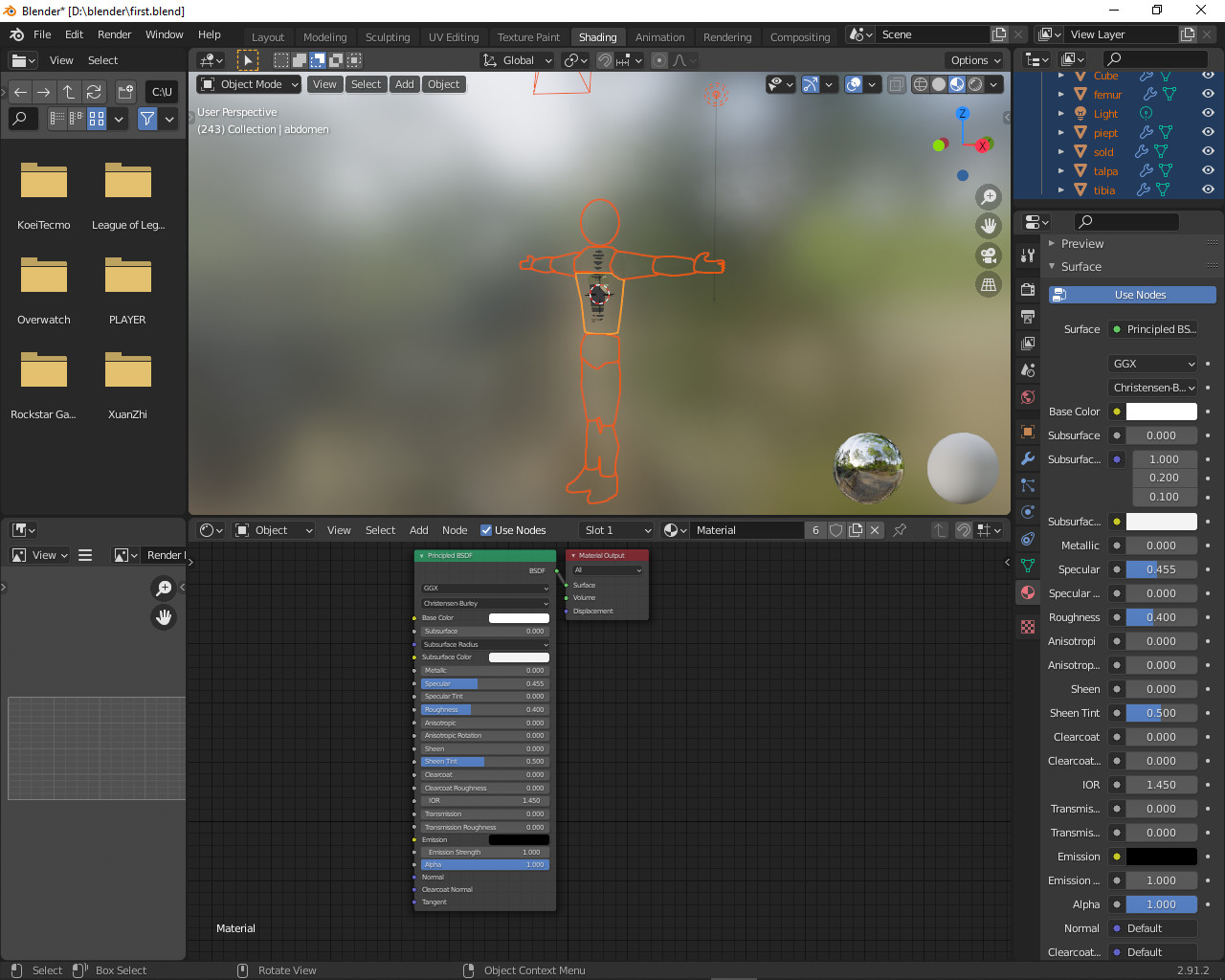Open the Render menu

click(x=114, y=33)
